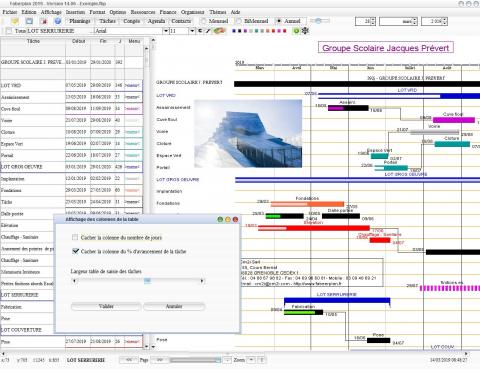Select the rightmost red color swatch
The width and height of the screenshot is (480, 369).
click(x=284, y=31)
